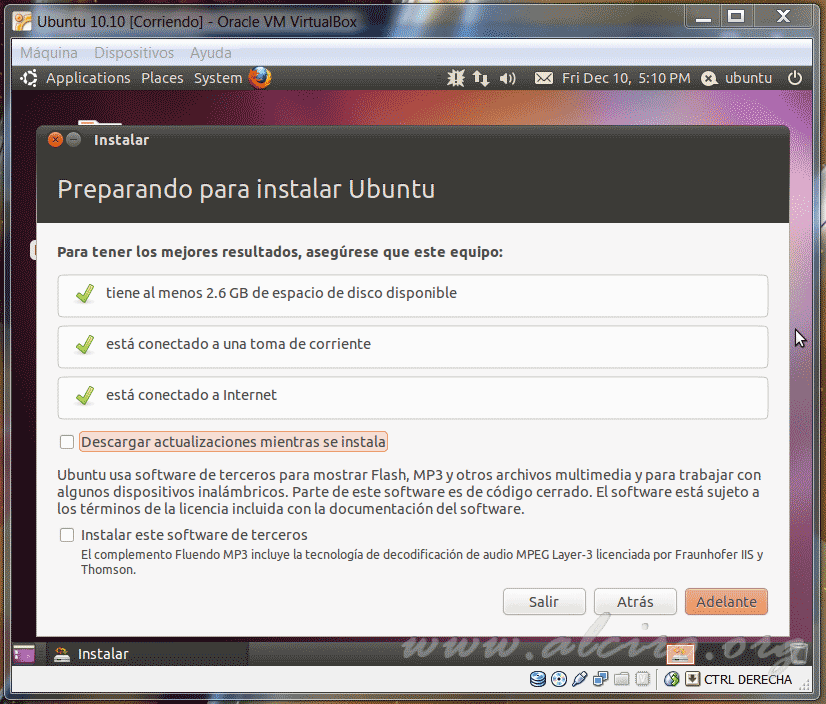Image resolution: width=826 pixels, height=704 pixels.
Task: Open the accessibility indicator in the top panel
Action: [456, 78]
